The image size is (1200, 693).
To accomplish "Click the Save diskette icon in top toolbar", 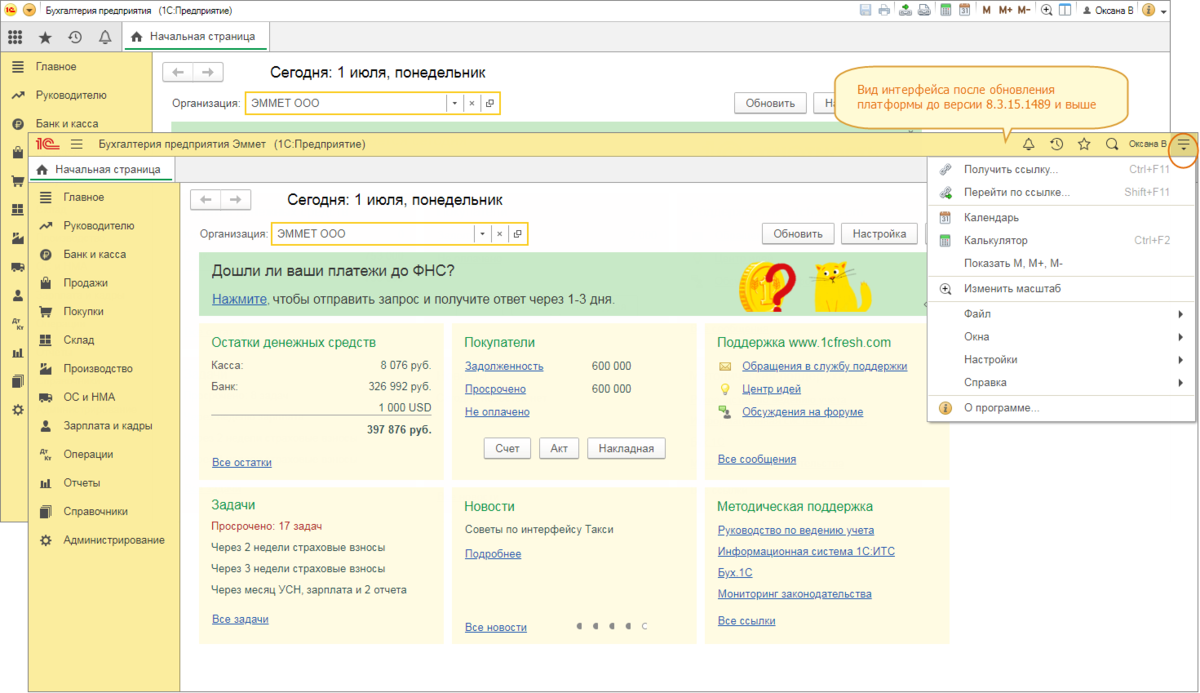I will [x=866, y=10].
